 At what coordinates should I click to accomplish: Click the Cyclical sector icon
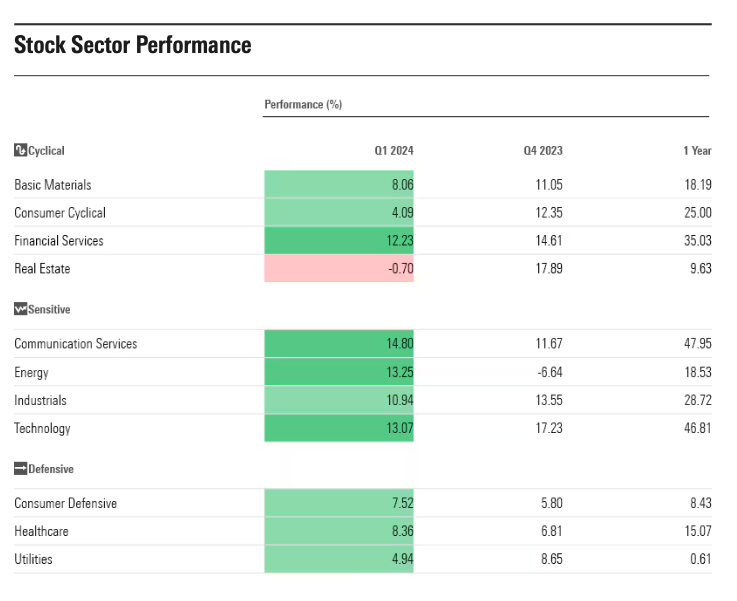(20, 150)
